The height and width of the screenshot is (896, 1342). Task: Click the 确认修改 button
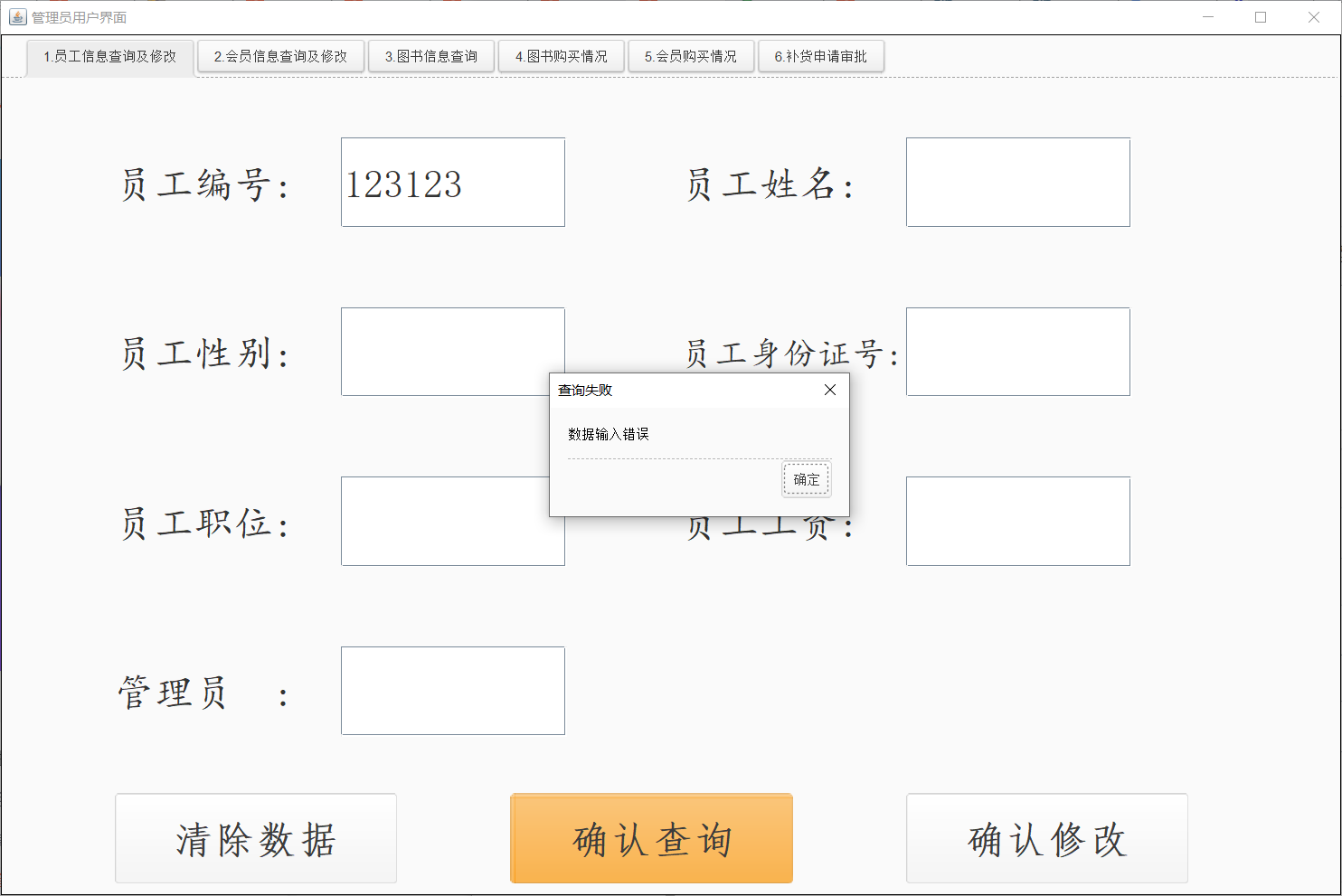[x=1047, y=838]
